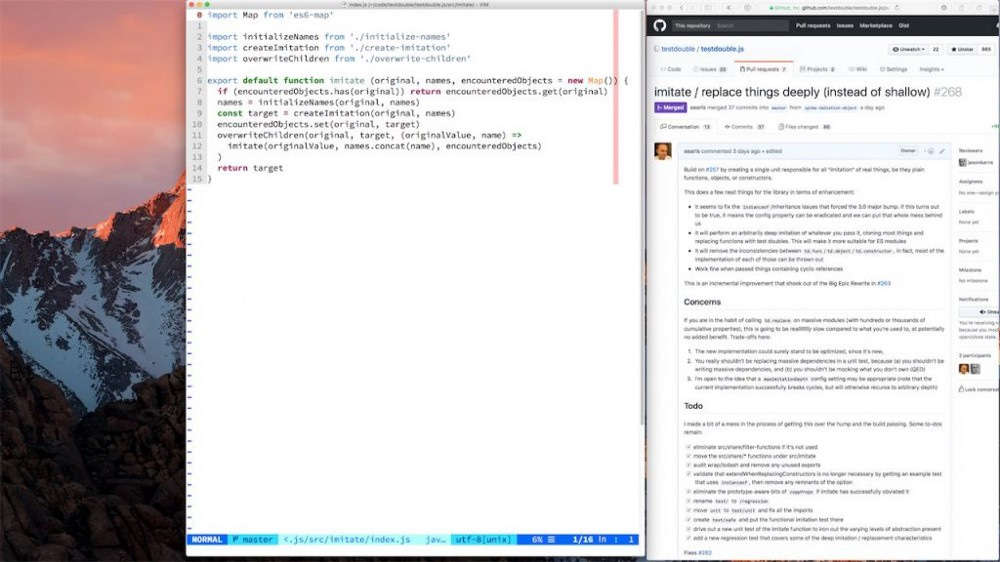Follow the #257 issue link
Viewport: 1000px width, 562px height.
(712, 170)
